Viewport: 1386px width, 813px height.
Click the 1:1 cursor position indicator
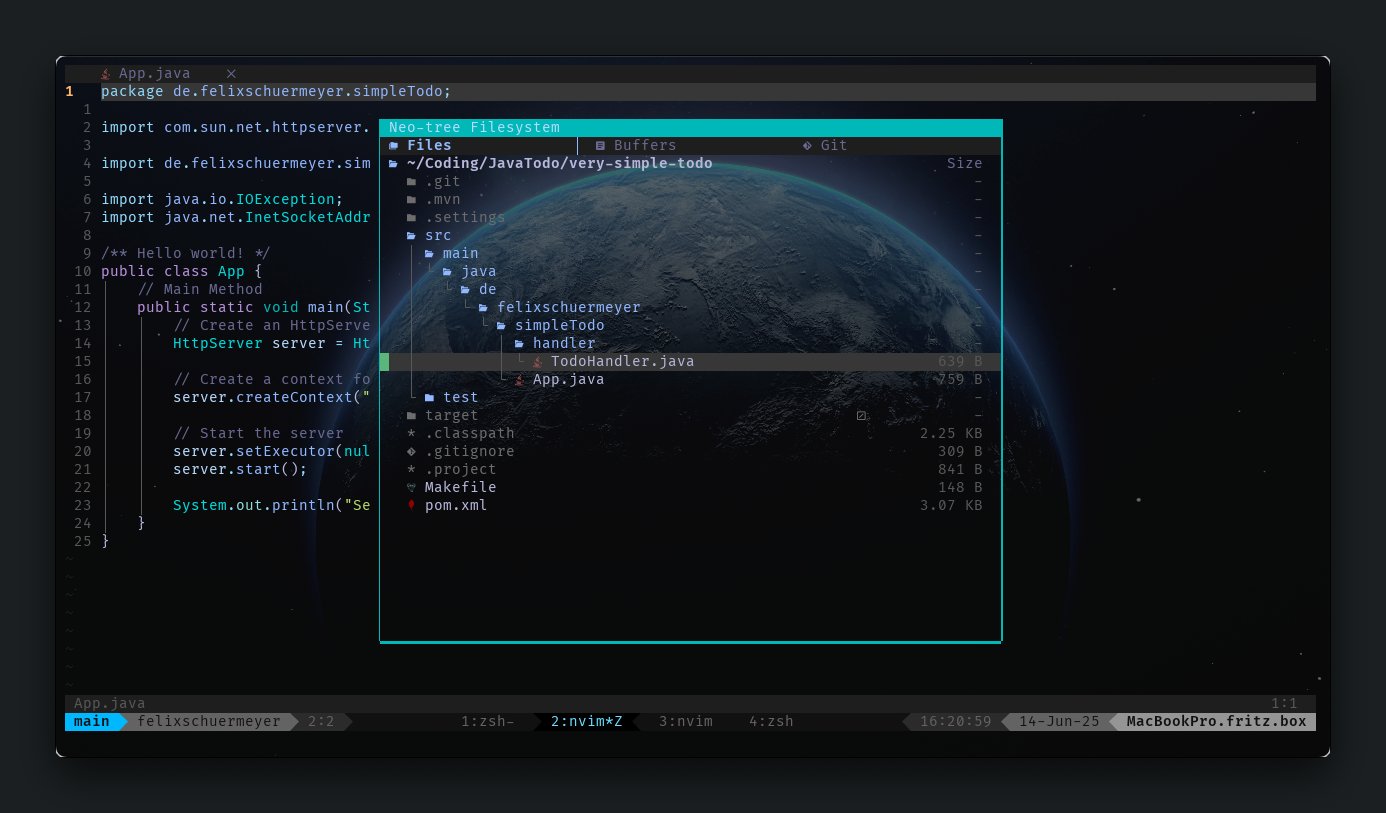(1284, 703)
